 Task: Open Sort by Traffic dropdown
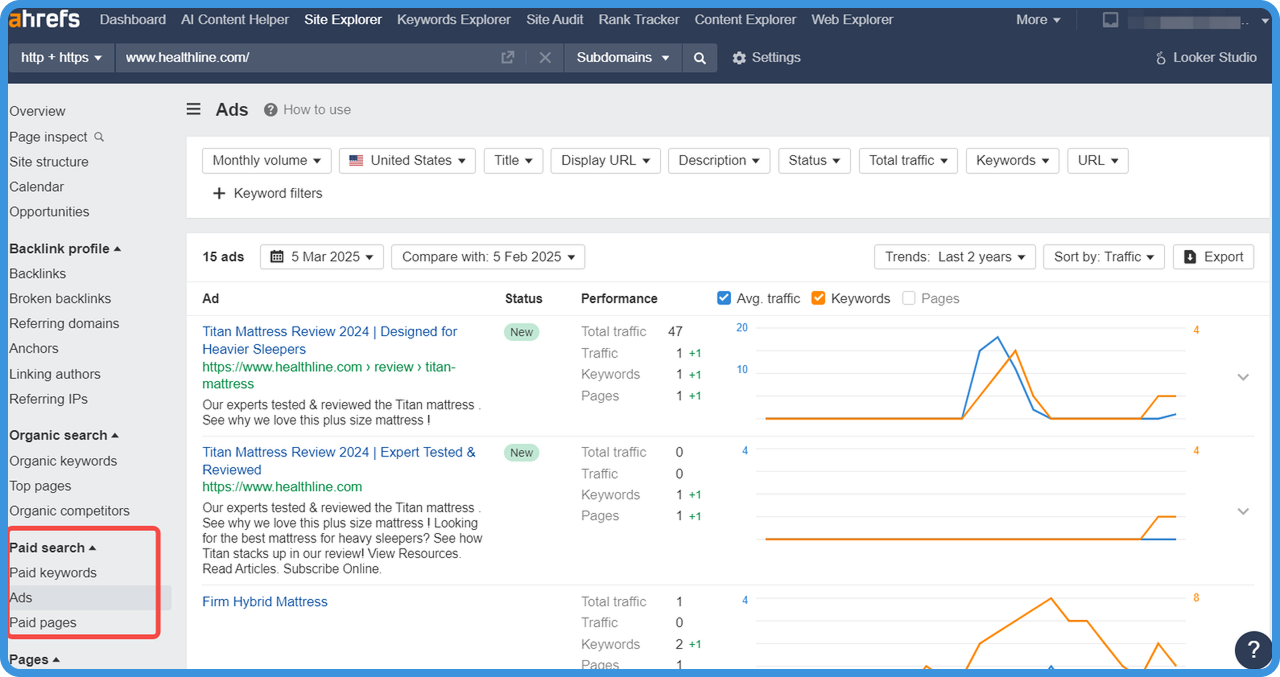tap(1104, 257)
